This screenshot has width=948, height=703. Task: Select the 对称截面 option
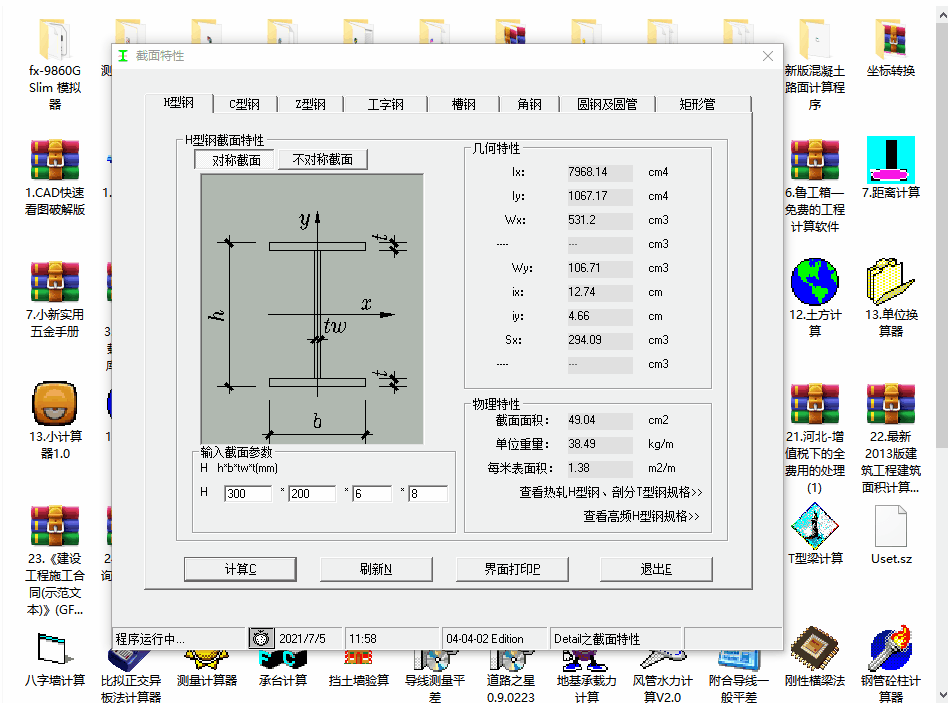click(232, 158)
